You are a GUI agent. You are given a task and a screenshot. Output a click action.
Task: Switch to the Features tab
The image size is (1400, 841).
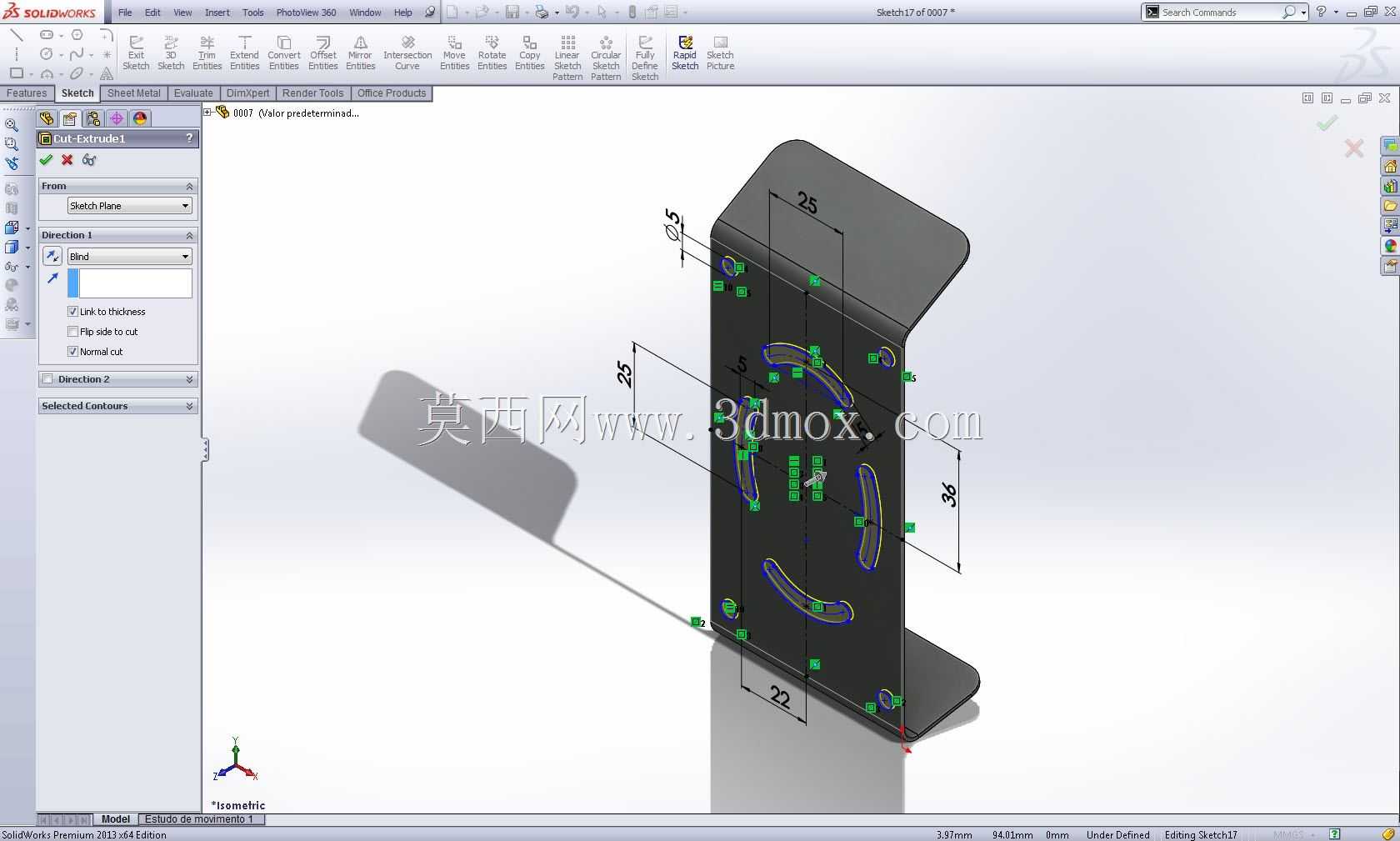pos(27,93)
